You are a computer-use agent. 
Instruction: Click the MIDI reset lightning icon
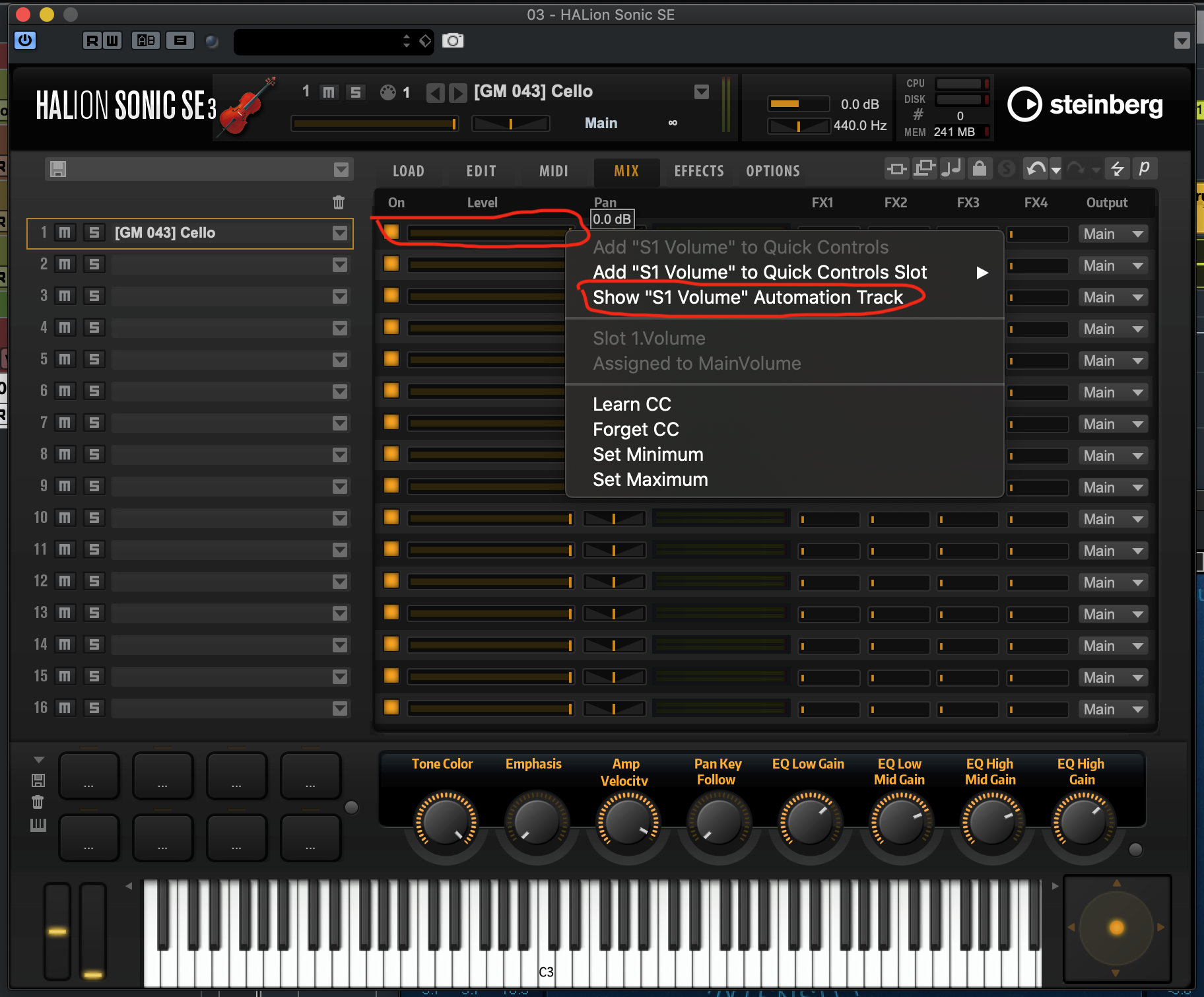tap(1117, 169)
